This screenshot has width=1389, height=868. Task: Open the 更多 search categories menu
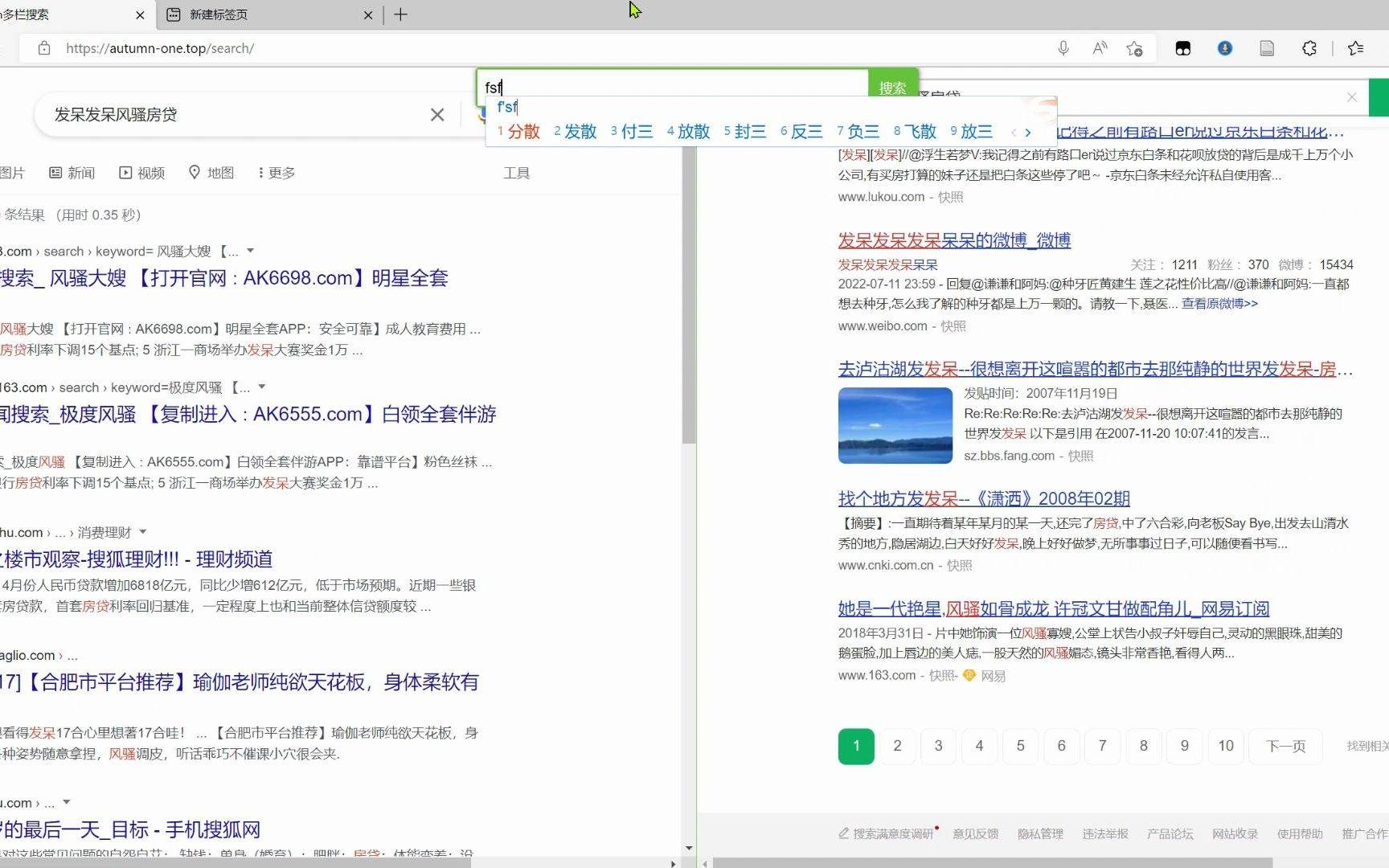click(276, 173)
